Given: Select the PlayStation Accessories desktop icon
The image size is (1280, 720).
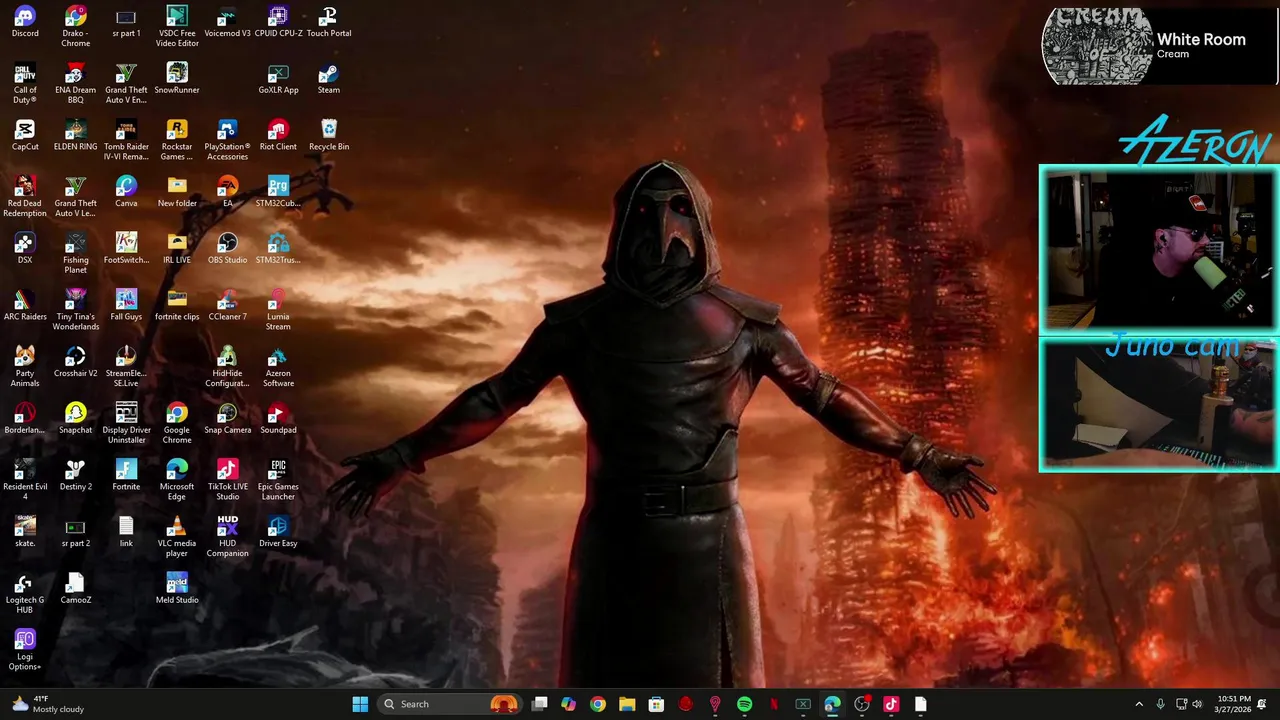Looking at the screenshot, I should click(227, 141).
